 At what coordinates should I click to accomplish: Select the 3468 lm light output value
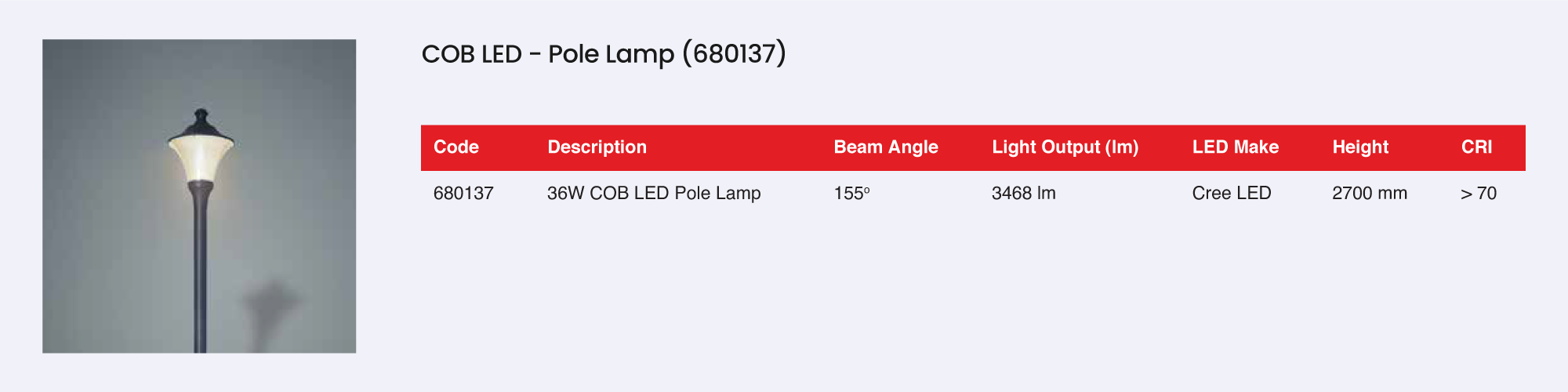(x=1023, y=194)
